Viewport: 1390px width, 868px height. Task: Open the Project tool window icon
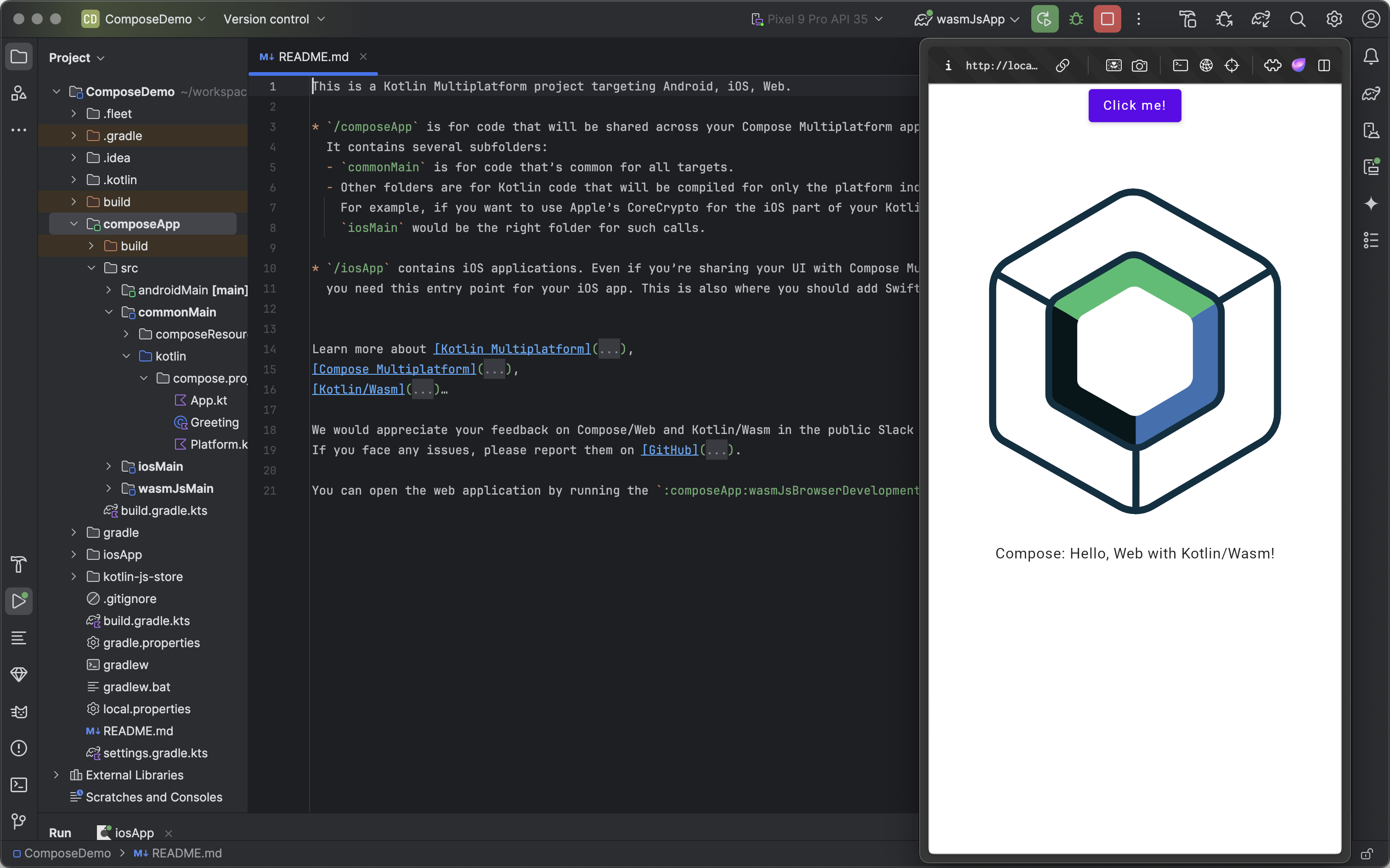(x=19, y=57)
